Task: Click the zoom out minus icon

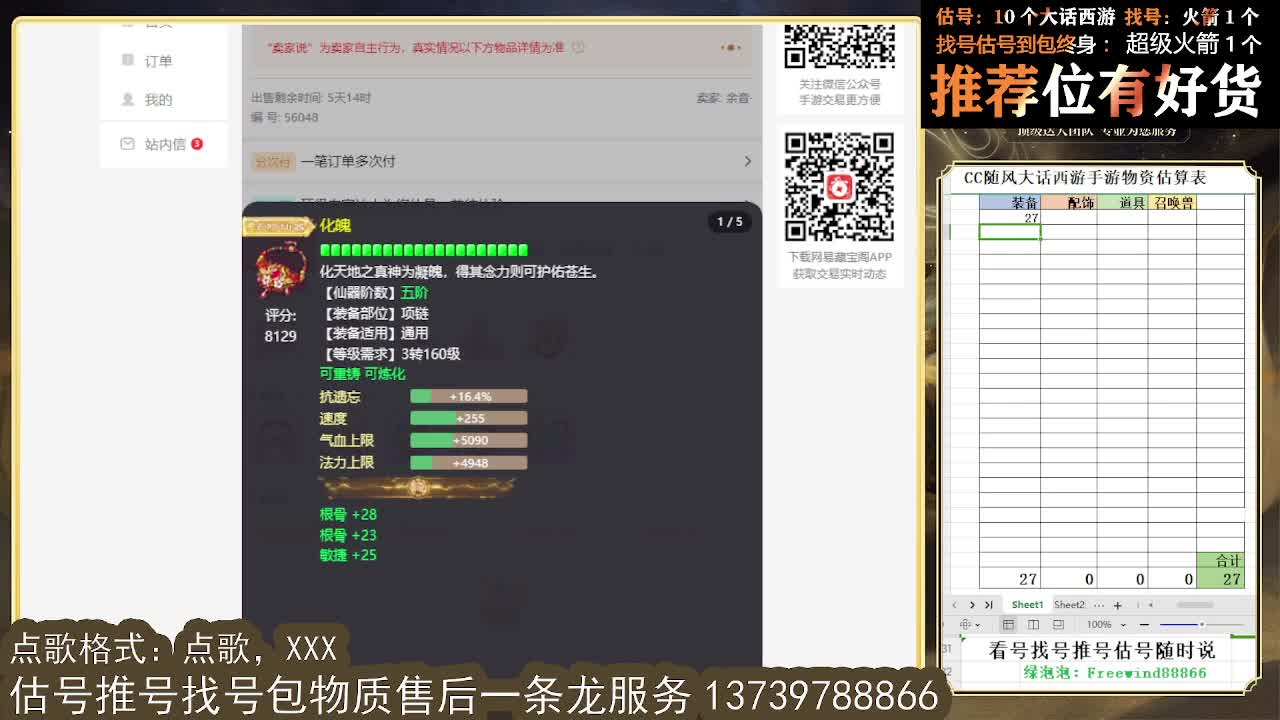Action: pos(1145,625)
